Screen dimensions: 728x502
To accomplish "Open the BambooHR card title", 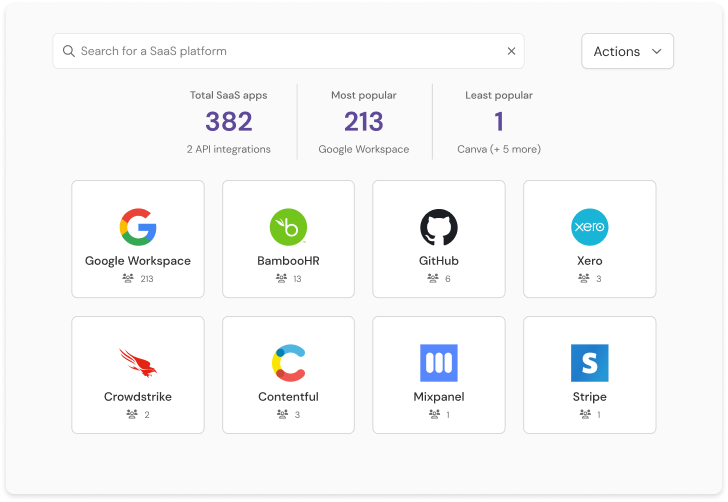I will (x=288, y=261).
